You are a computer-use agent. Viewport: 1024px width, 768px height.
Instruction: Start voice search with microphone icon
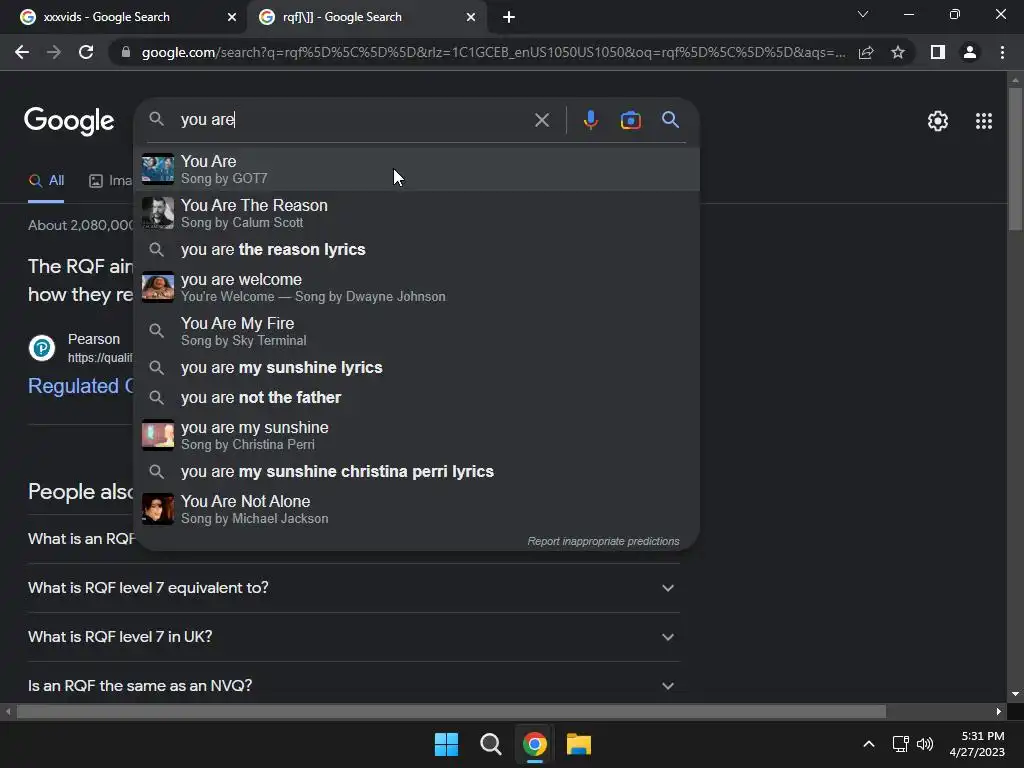tap(590, 120)
